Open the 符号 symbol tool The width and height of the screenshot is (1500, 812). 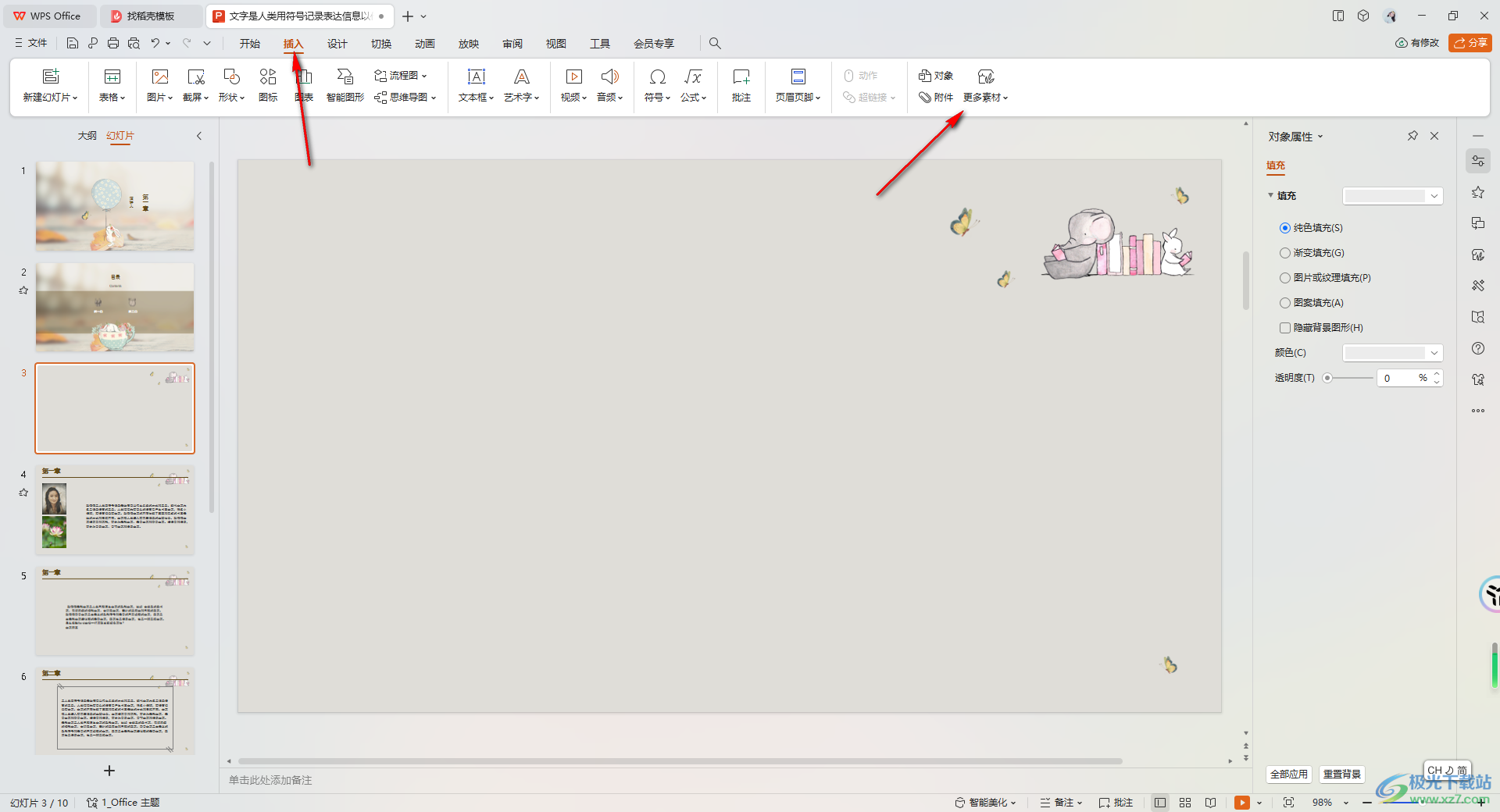[658, 85]
